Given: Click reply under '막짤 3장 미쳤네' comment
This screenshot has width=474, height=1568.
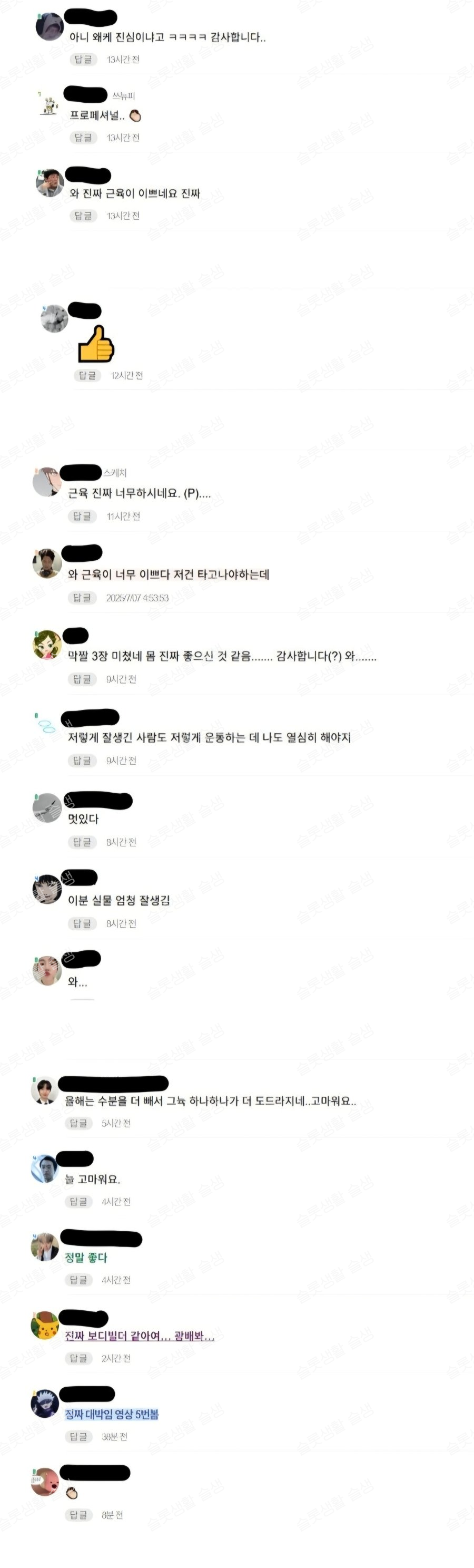Looking at the screenshot, I should pyautogui.click(x=82, y=679).
